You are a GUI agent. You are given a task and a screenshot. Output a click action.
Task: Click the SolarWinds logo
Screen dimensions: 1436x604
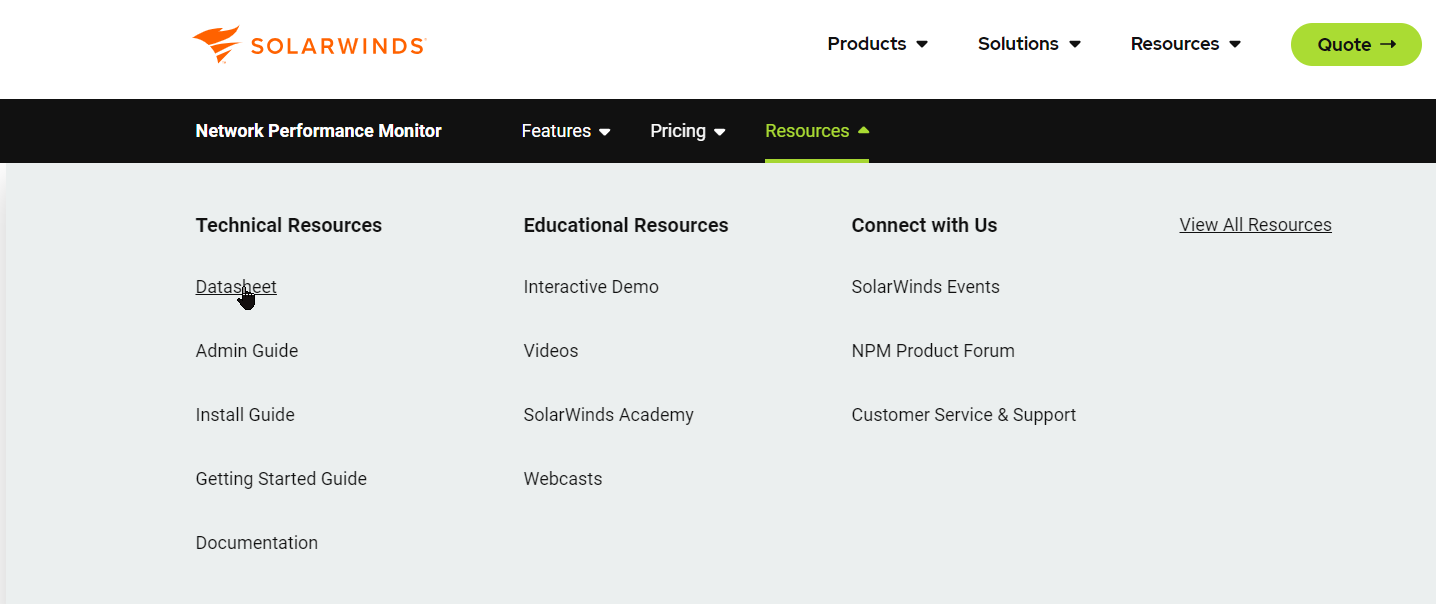click(309, 45)
